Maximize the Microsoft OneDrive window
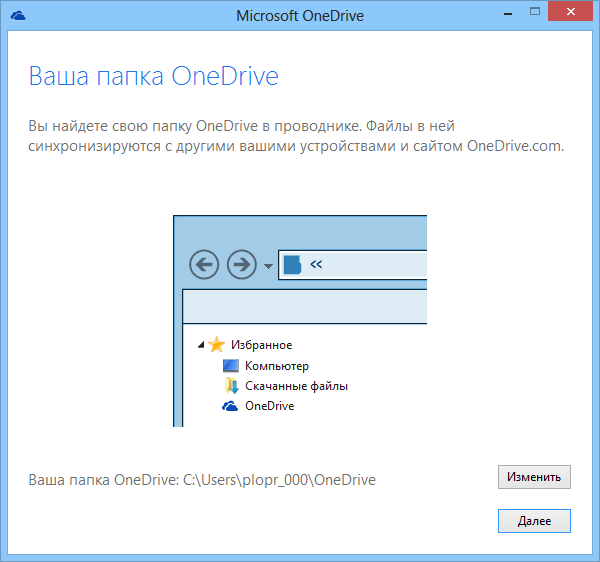 (x=535, y=12)
